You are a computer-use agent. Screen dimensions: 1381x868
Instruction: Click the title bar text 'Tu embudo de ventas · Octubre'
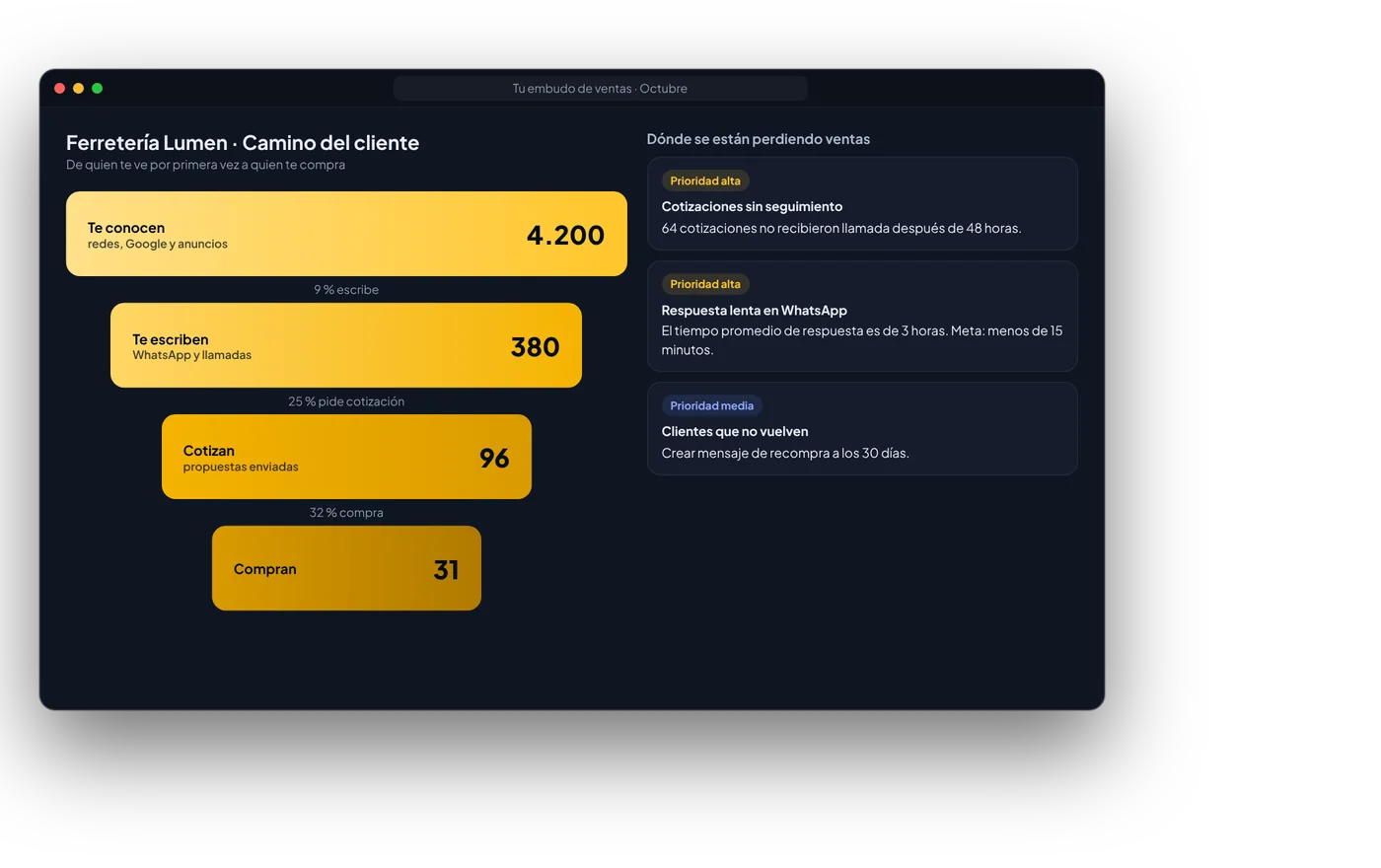tap(600, 89)
